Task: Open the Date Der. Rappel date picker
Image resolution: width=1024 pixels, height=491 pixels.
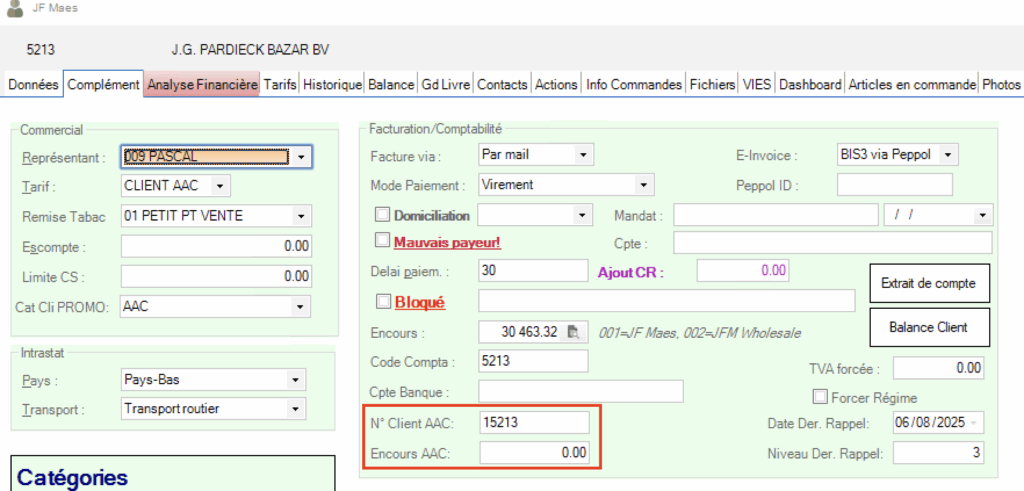Action: click(x=974, y=423)
